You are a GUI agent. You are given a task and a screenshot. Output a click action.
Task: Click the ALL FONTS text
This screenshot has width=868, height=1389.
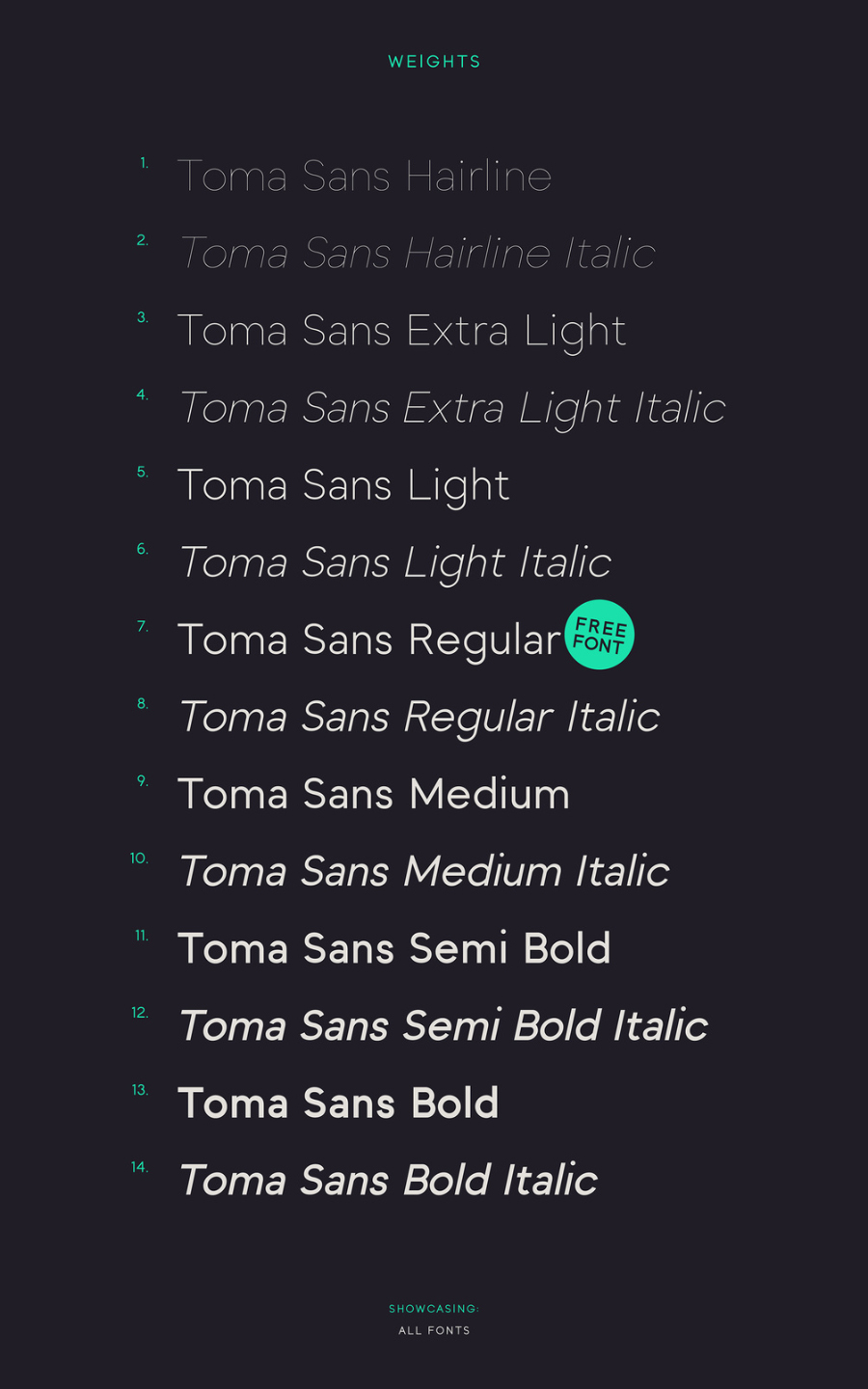pyautogui.click(x=434, y=1330)
